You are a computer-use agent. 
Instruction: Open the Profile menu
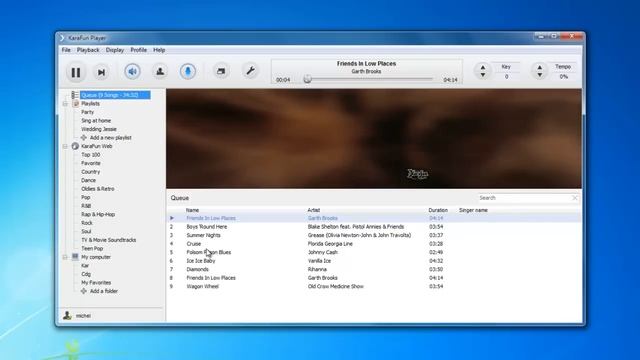[138, 50]
